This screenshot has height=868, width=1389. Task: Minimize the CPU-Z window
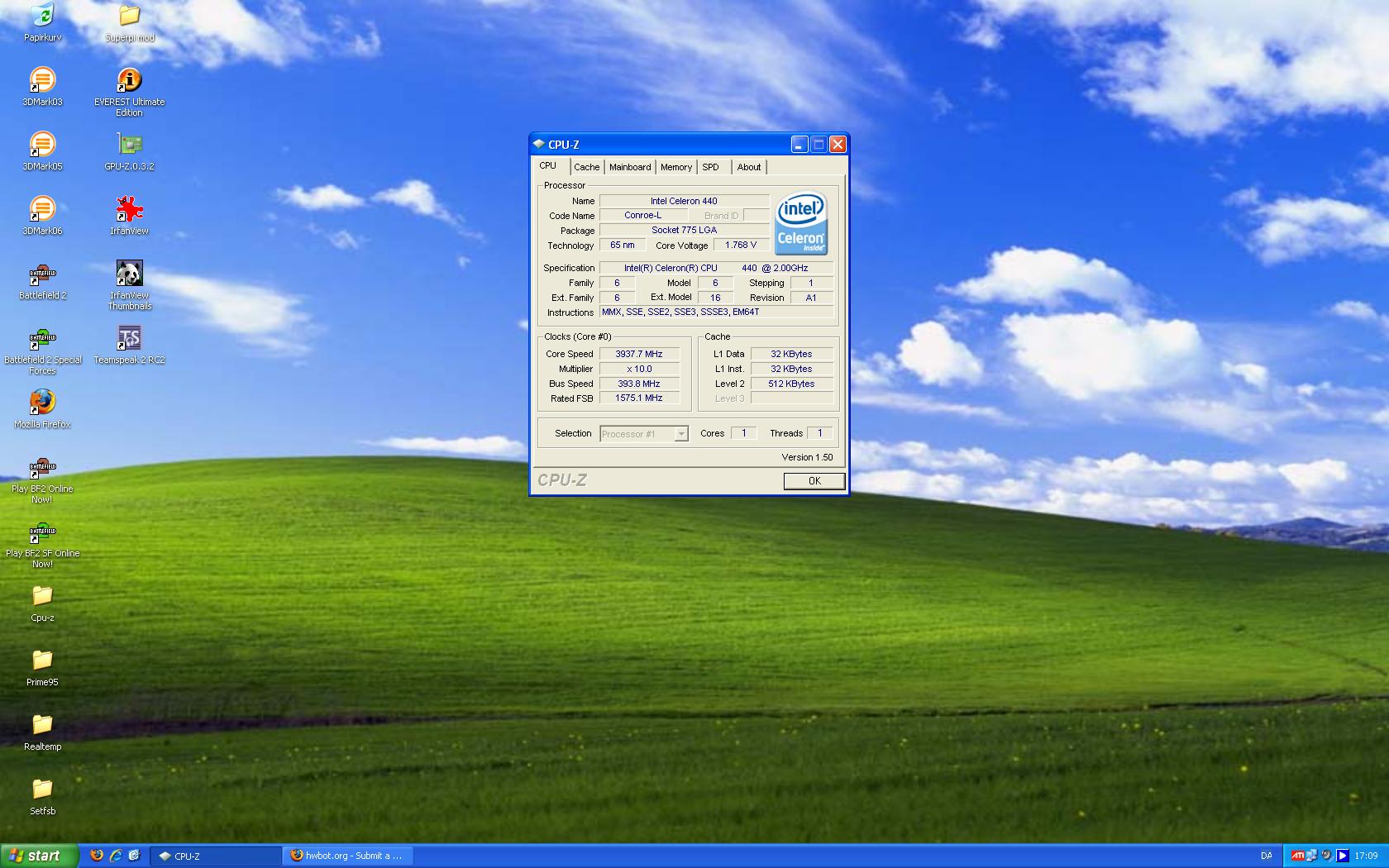(x=799, y=145)
